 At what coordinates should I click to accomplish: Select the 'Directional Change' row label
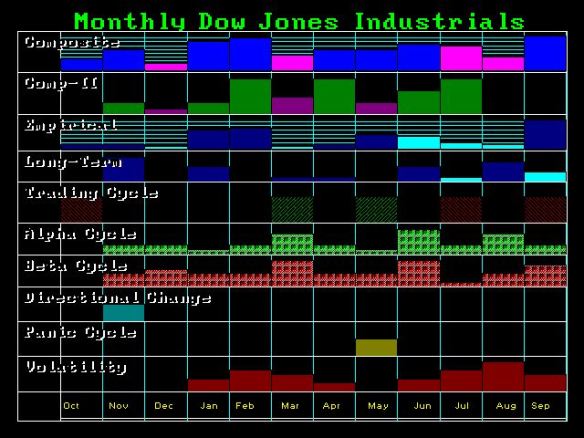(x=118, y=298)
